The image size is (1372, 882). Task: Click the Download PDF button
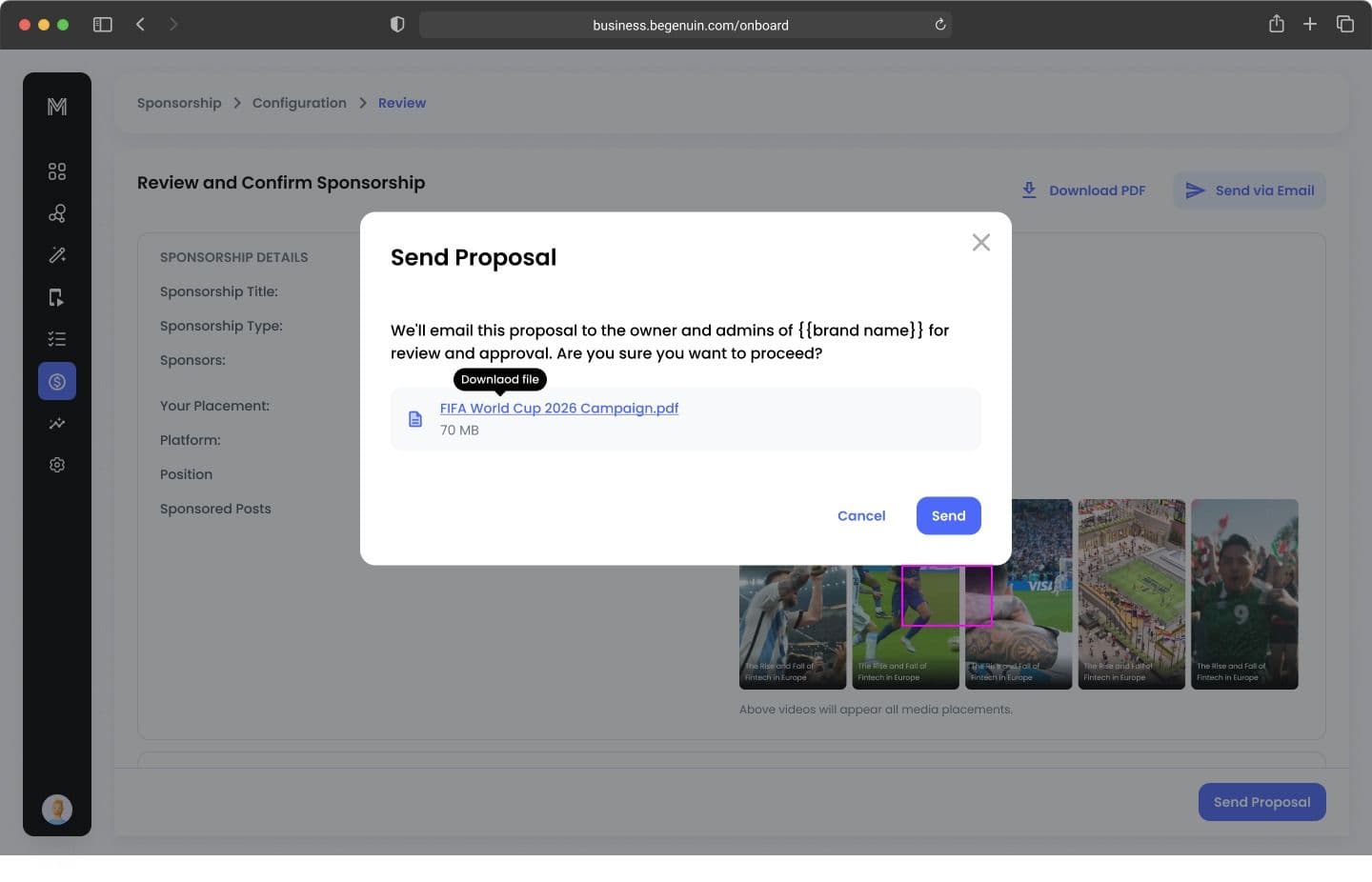pyautogui.click(x=1083, y=190)
